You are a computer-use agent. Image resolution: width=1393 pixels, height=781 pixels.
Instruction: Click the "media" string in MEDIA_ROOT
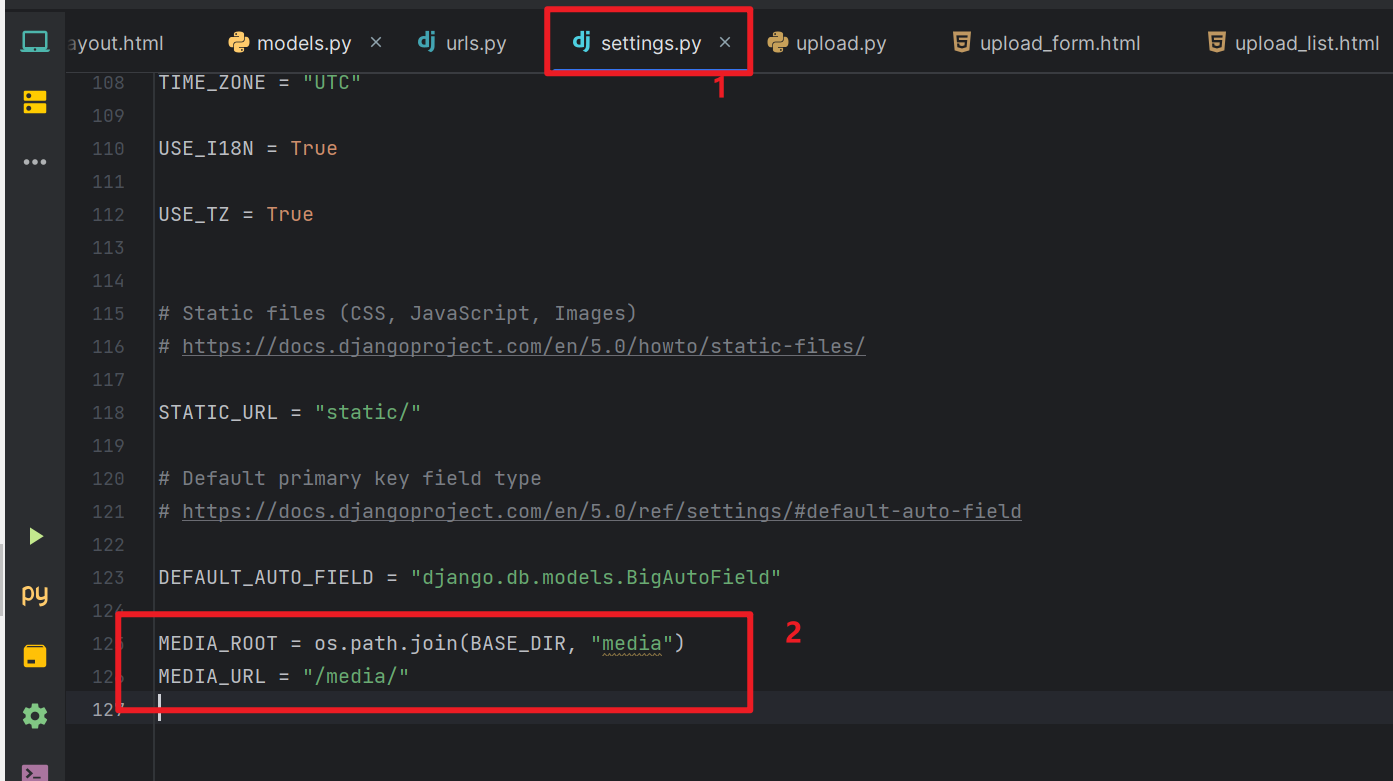tap(632, 643)
